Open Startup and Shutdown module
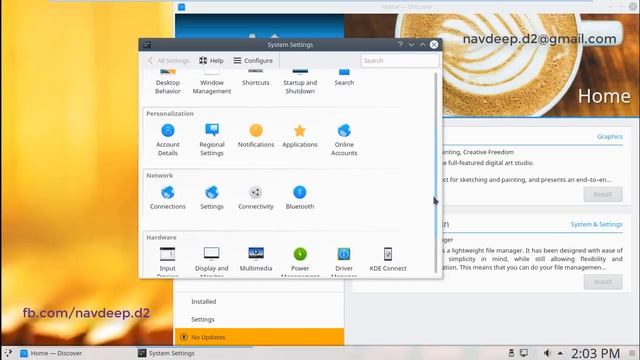 (x=300, y=82)
